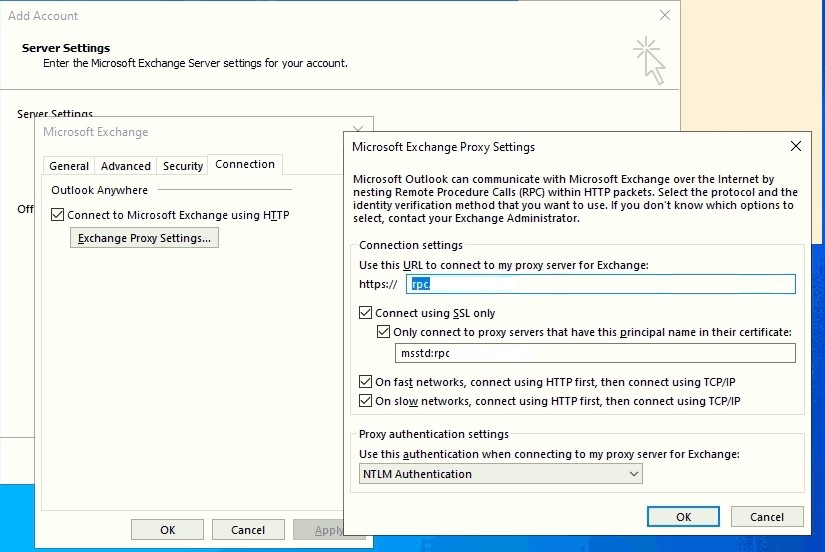This screenshot has width=825, height=552.
Task: Toggle Connect to Microsoft Exchange using HTTP
Action: click(58, 215)
